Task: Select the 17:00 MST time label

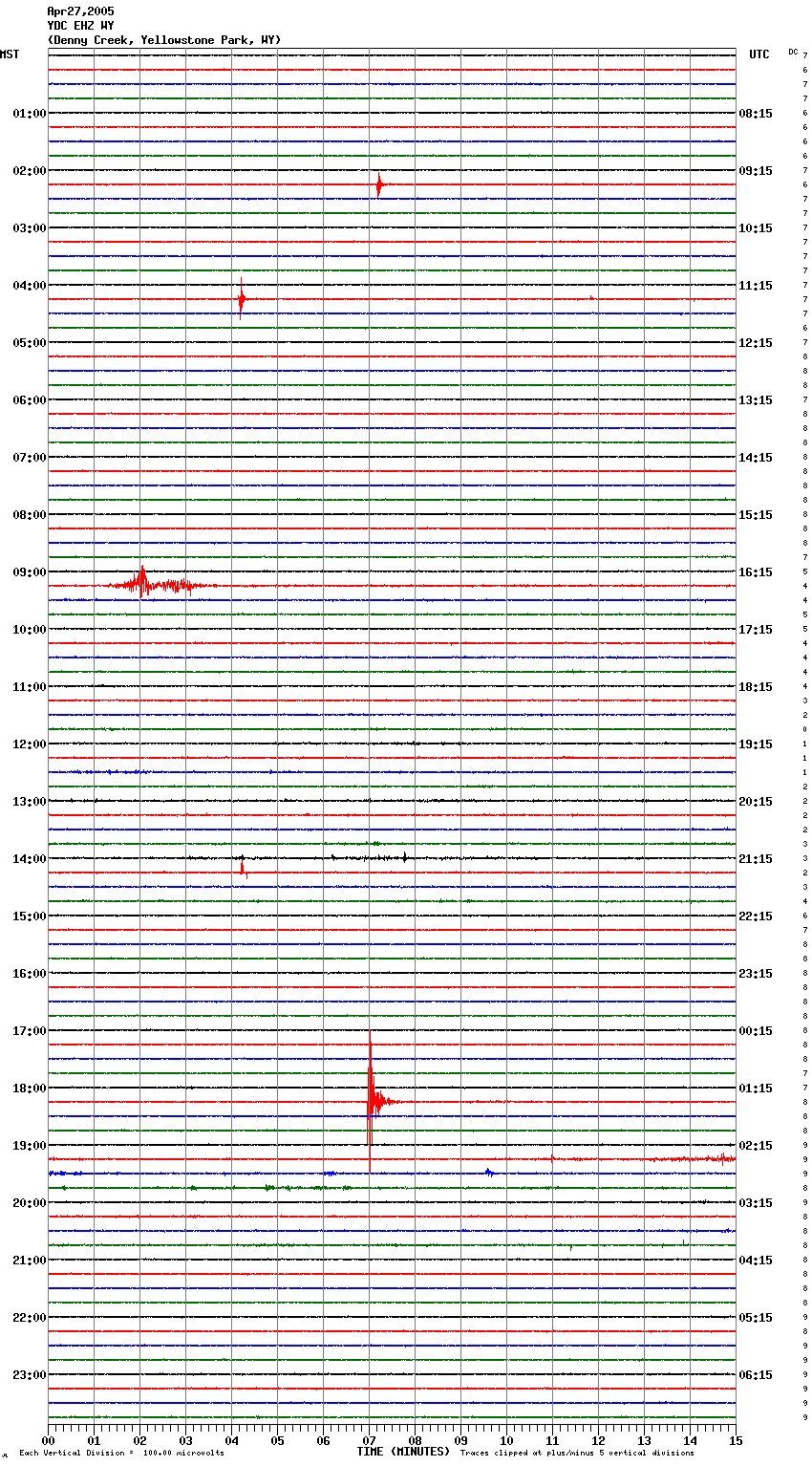Action: 30,1031
